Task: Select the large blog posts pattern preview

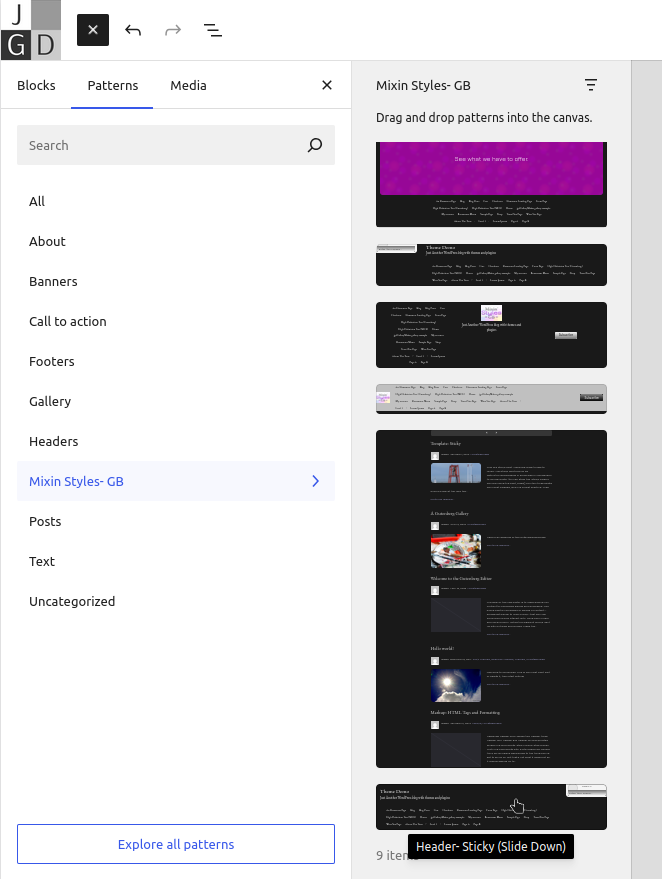Action: tap(491, 598)
